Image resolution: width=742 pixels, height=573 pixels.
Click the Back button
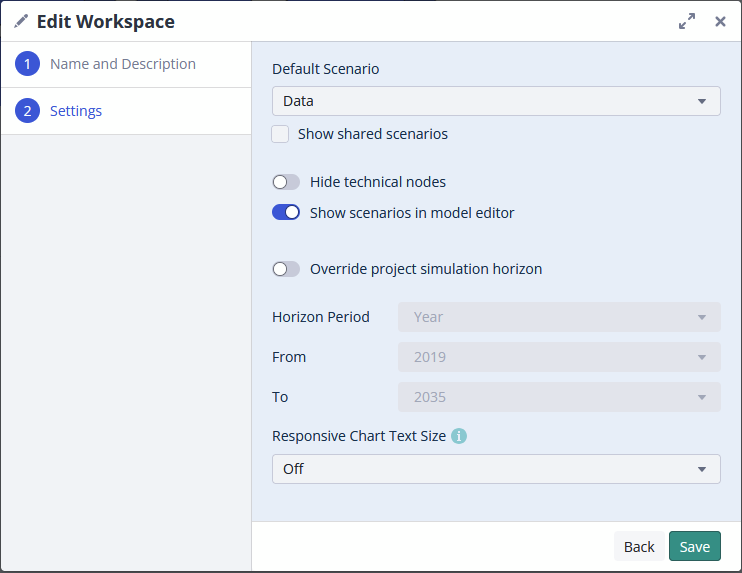(639, 547)
